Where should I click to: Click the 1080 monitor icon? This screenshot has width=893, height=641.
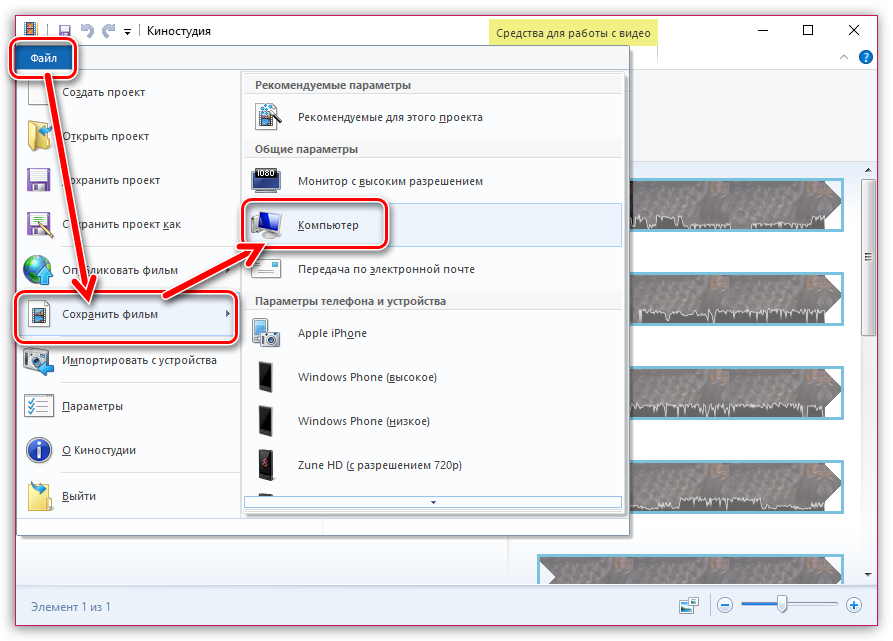click(266, 180)
